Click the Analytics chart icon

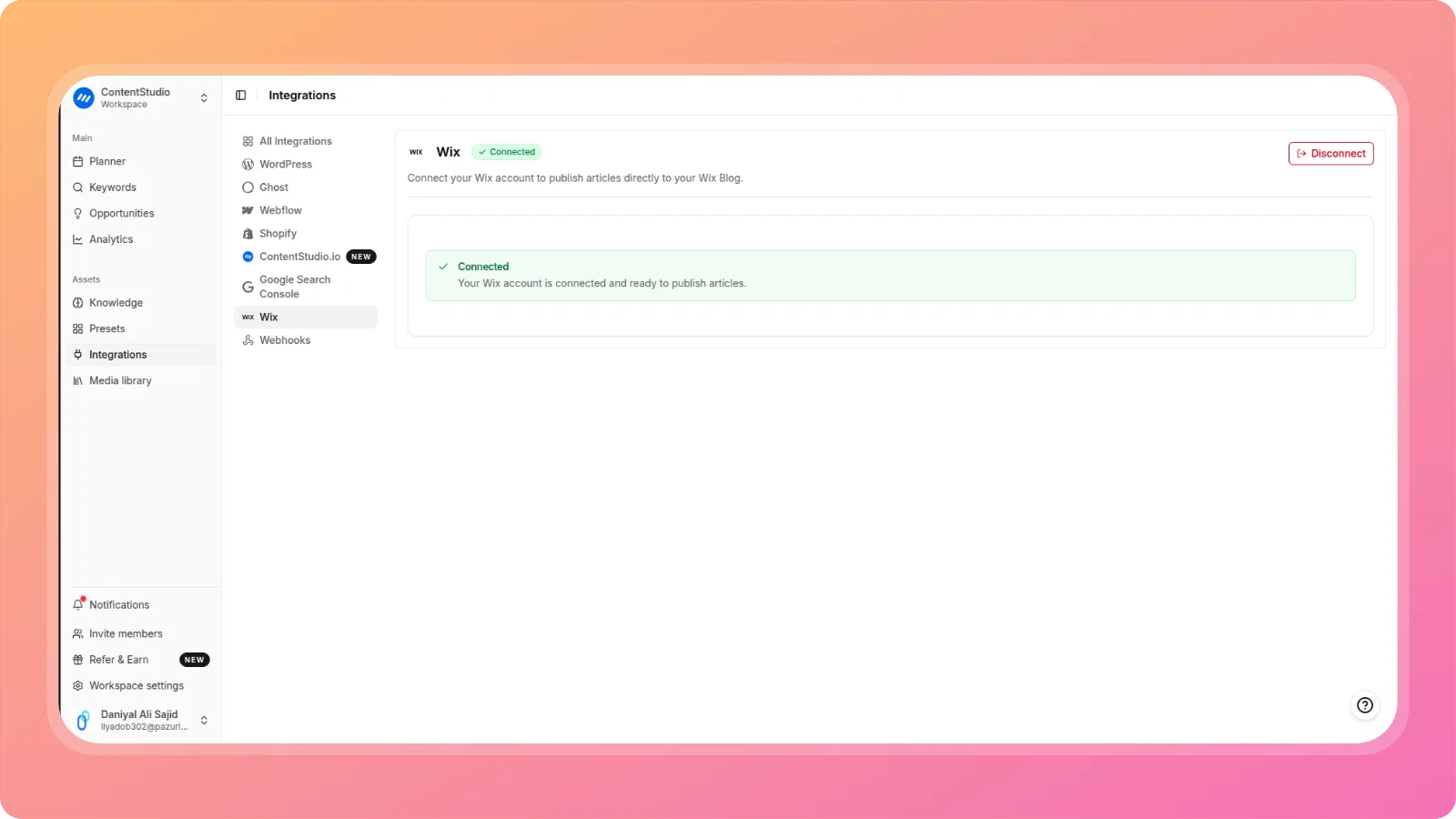pyautogui.click(x=78, y=239)
